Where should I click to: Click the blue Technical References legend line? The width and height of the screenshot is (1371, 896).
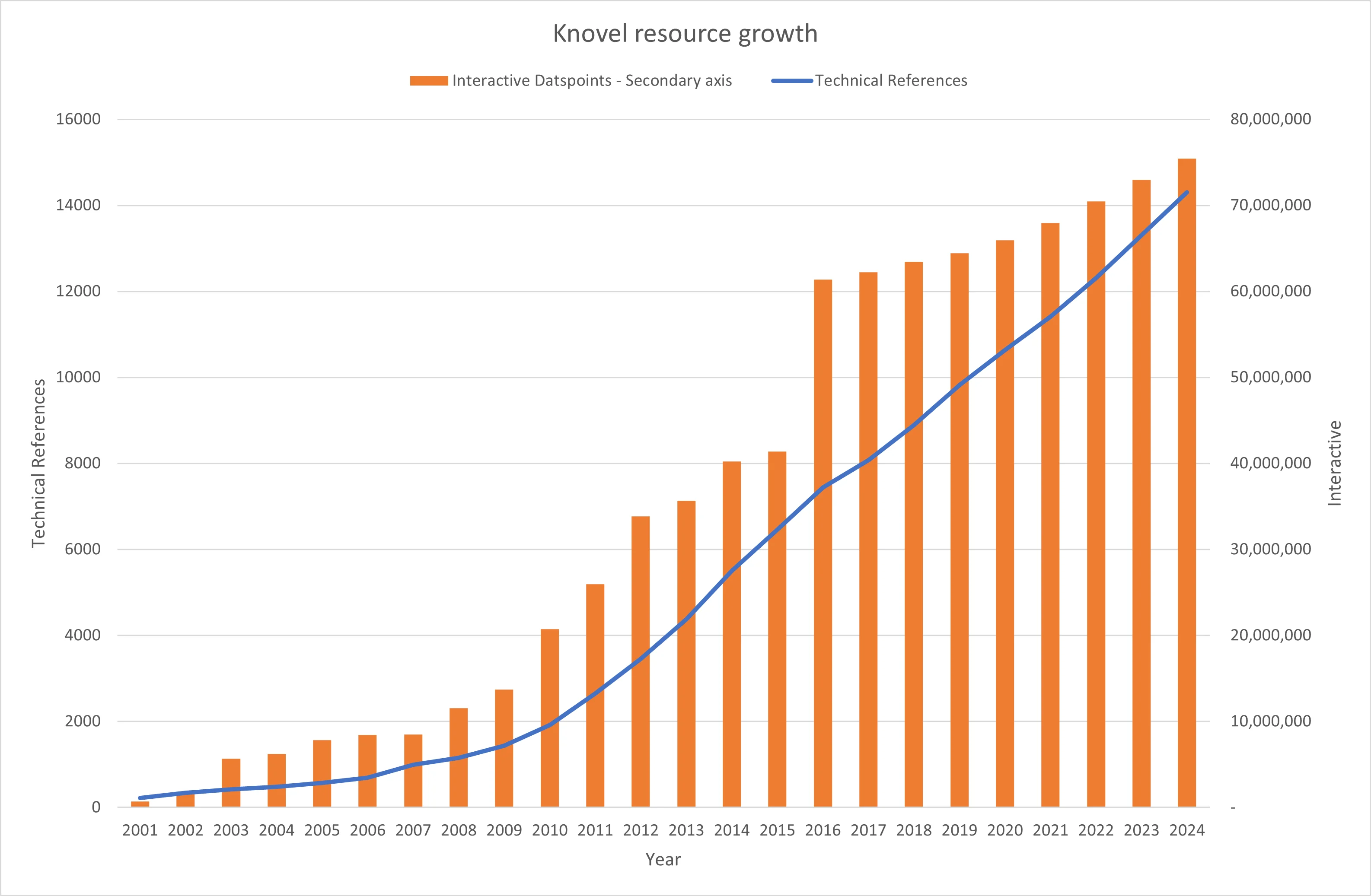(792, 81)
